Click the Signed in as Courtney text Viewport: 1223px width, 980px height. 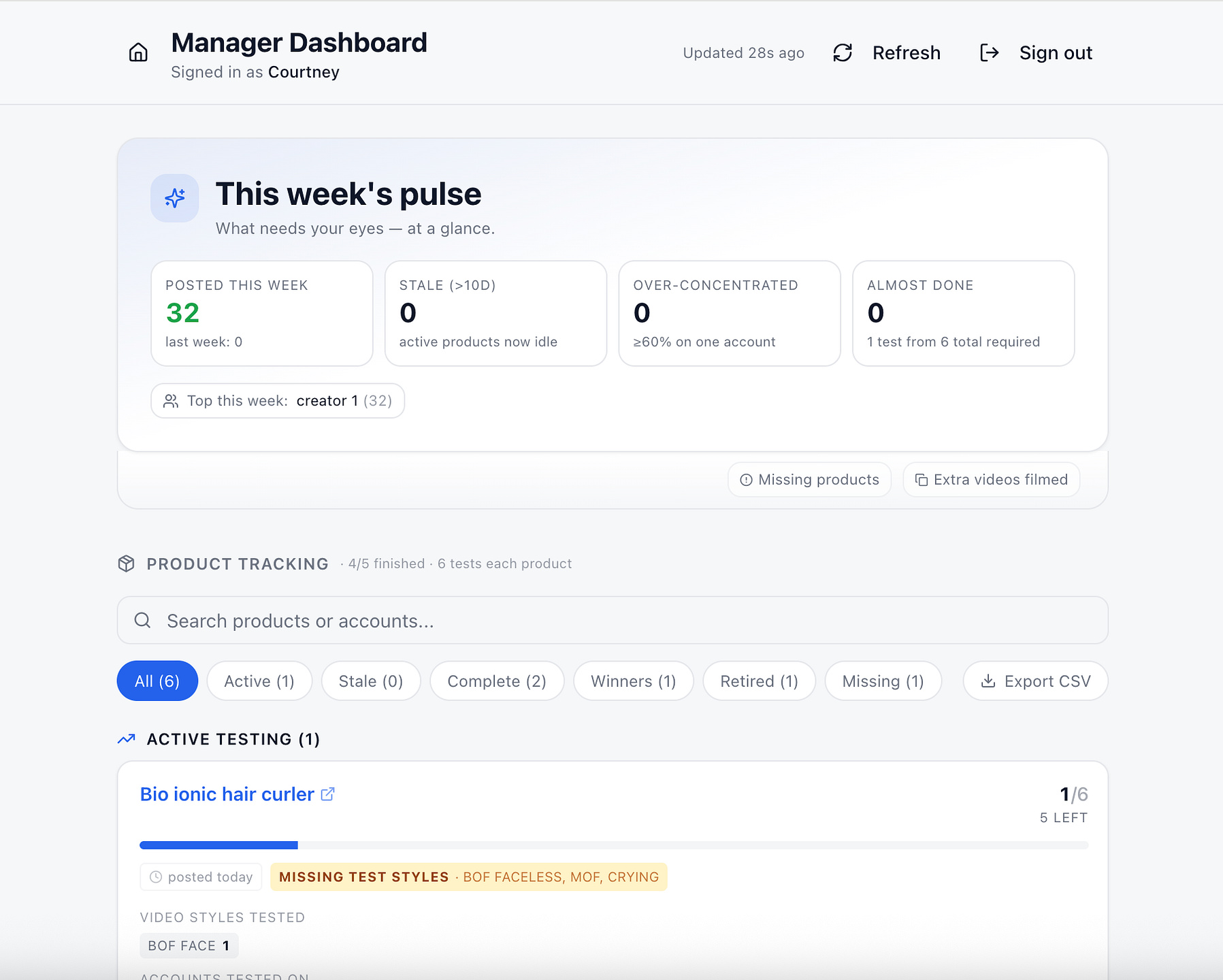point(255,72)
